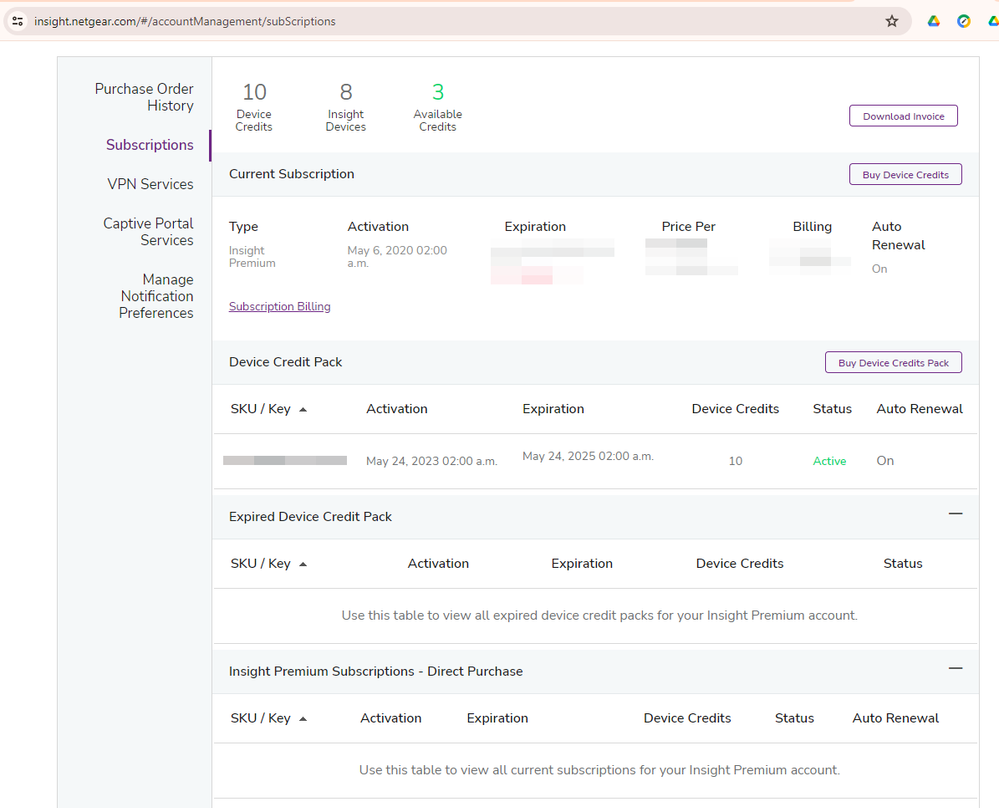Click the browser address bar URL
This screenshot has height=808, width=999.
tap(185, 21)
